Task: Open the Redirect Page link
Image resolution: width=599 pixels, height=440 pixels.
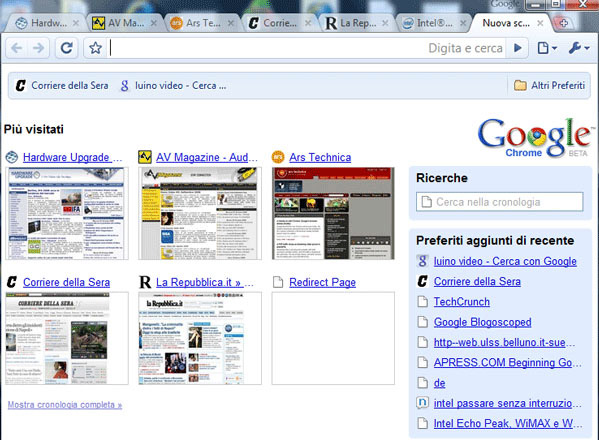Action: click(x=322, y=282)
